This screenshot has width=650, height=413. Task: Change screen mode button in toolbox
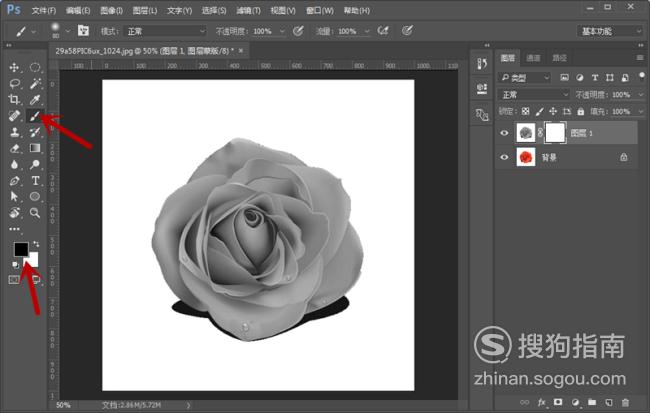[36, 280]
